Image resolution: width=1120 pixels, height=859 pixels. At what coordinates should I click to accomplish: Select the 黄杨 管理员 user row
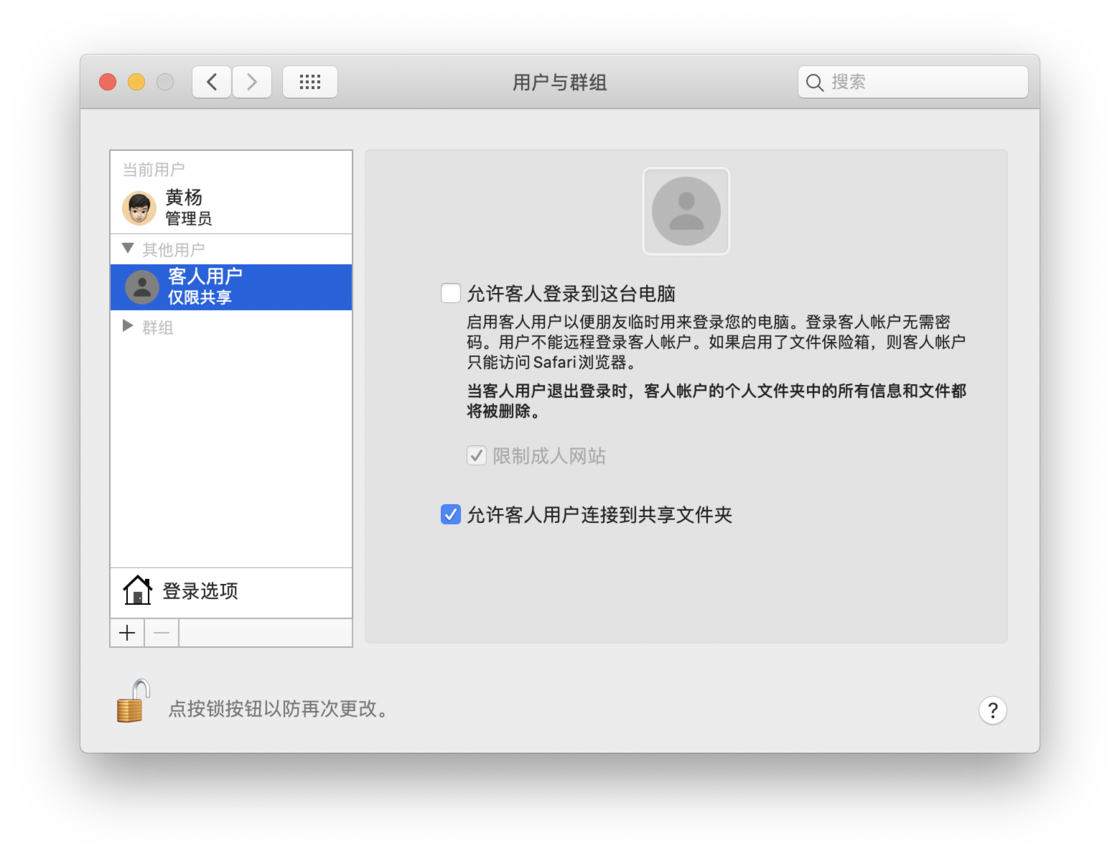(231, 207)
